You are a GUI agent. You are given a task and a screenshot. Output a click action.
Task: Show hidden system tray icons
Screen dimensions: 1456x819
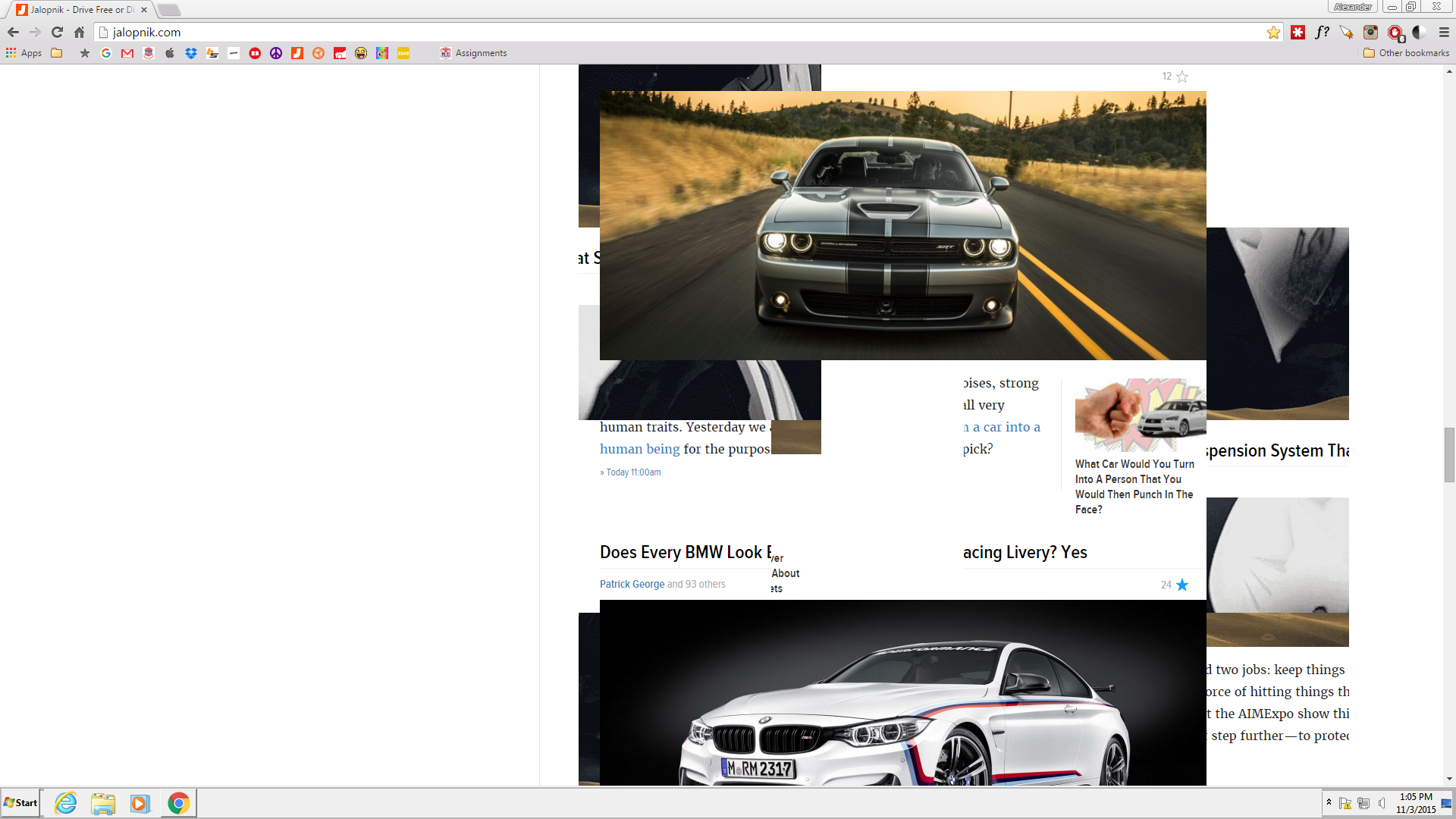(1329, 802)
